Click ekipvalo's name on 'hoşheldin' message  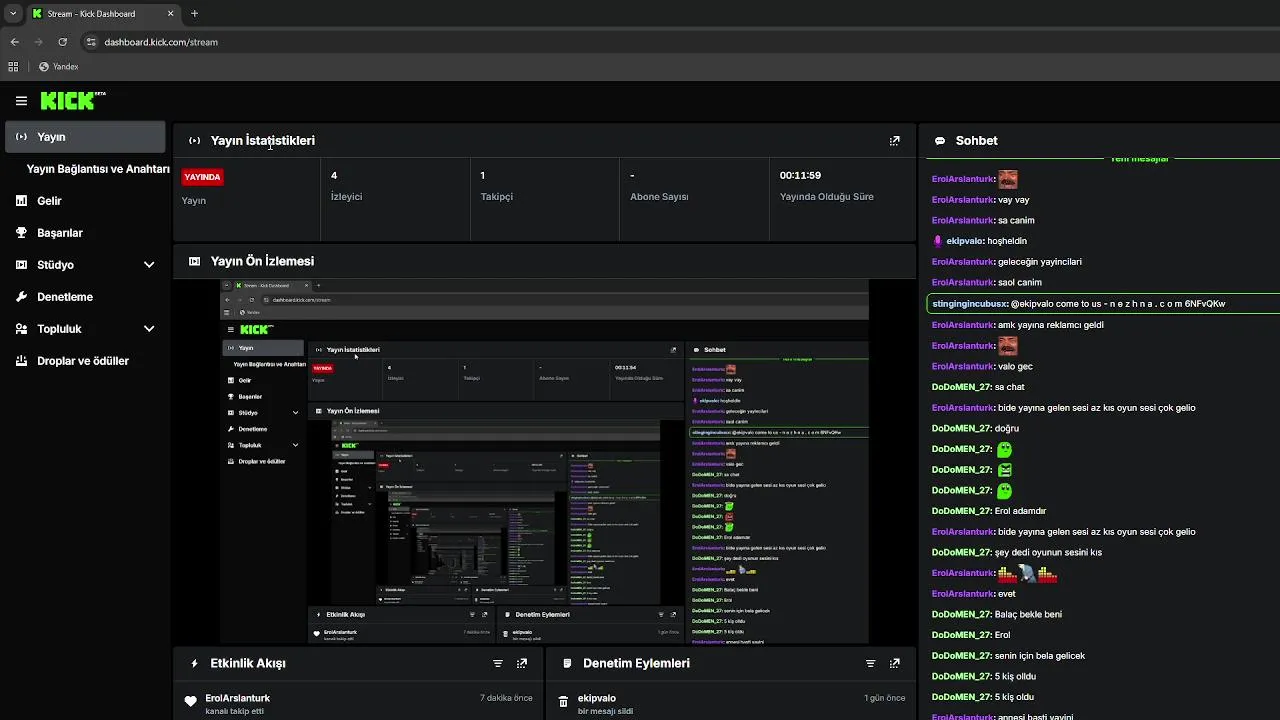[965, 241]
